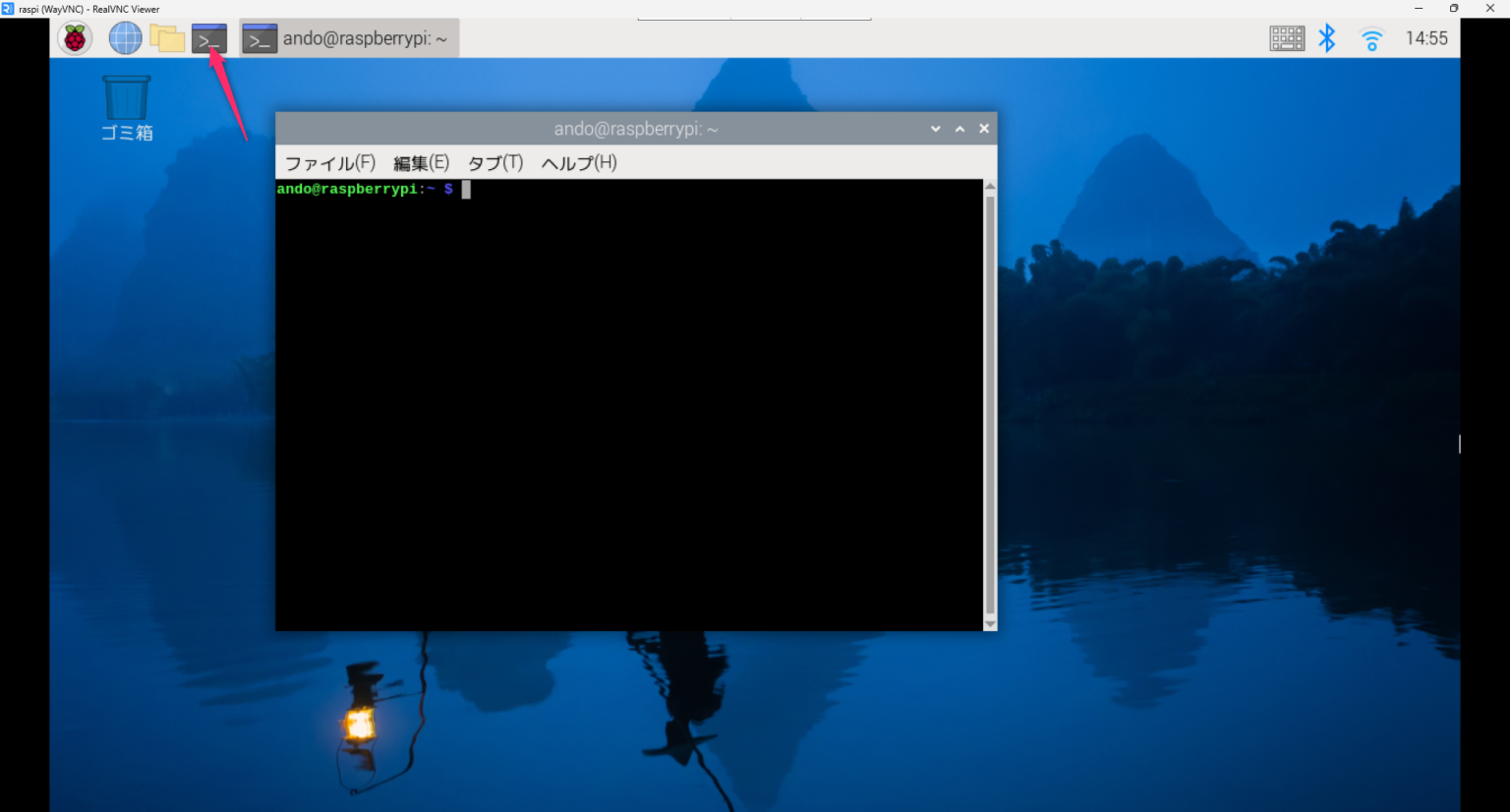Open the Raspberry Pi applications menu

(74, 37)
